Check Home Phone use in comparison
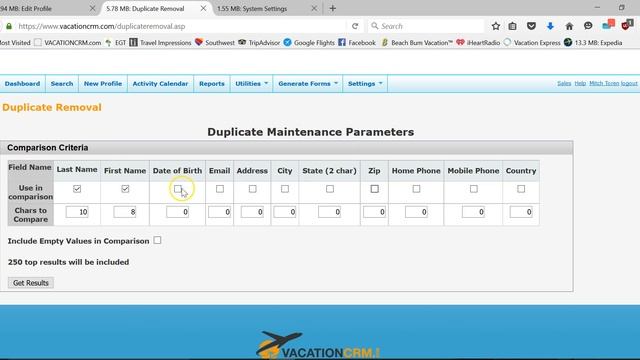 [416, 189]
